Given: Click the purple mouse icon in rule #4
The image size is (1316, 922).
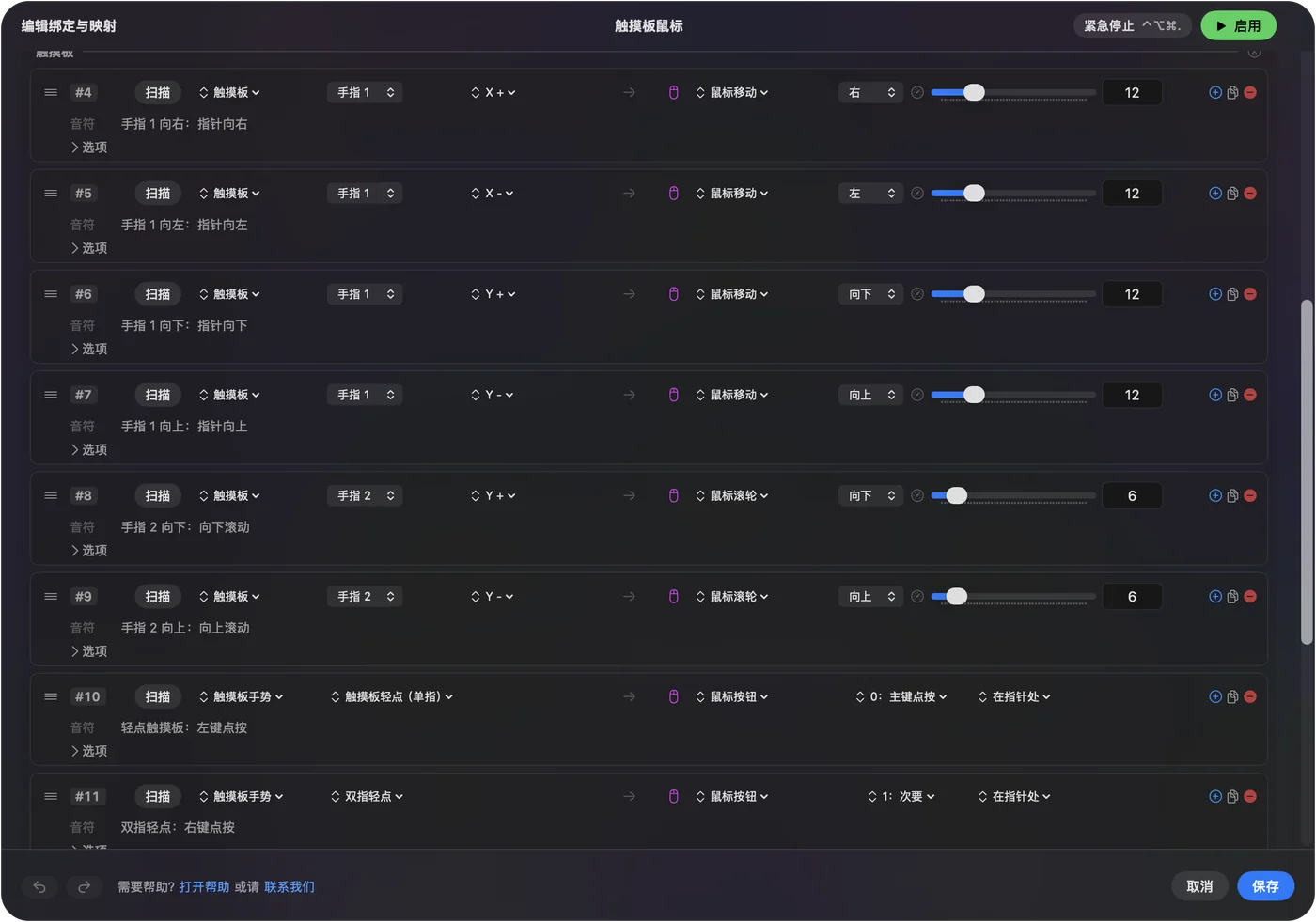Looking at the screenshot, I should pos(674,92).
